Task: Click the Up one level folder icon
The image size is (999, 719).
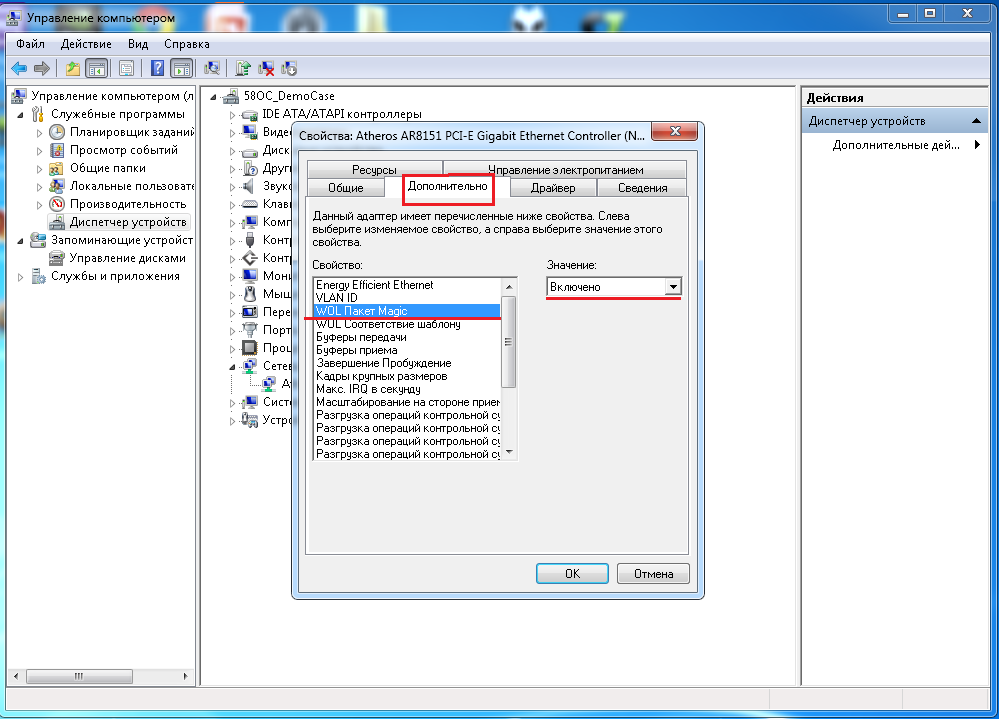Action: (x=73, y=68)
